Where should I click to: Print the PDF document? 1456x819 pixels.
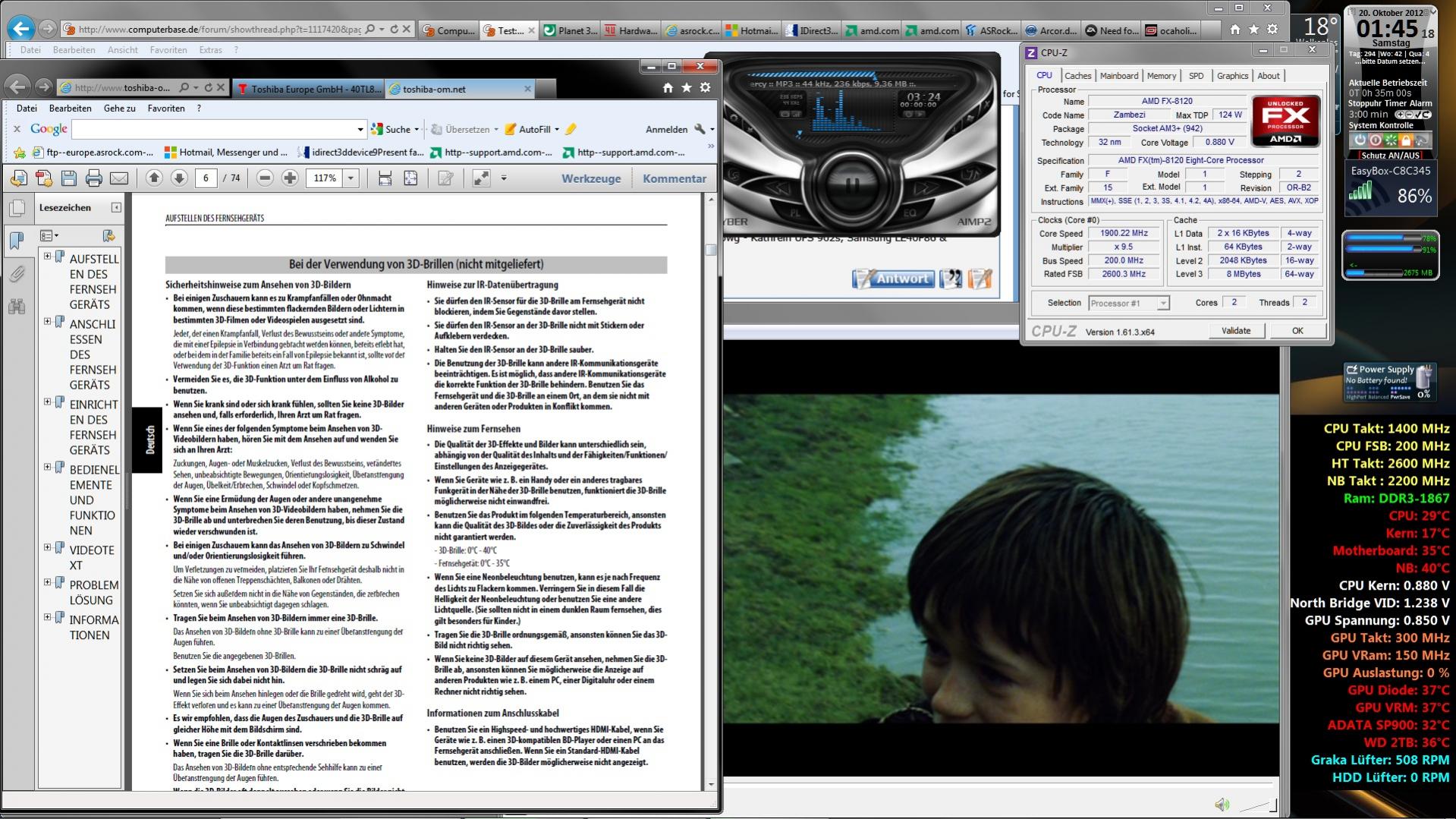(94, 178)
